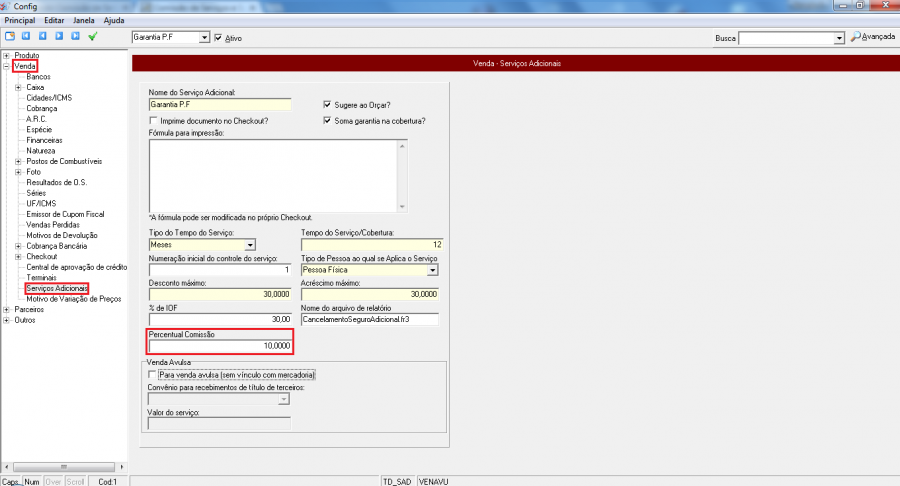Screen dimensions: 900x486
Task: Click the % de IOF field
Action: (220, 319)
